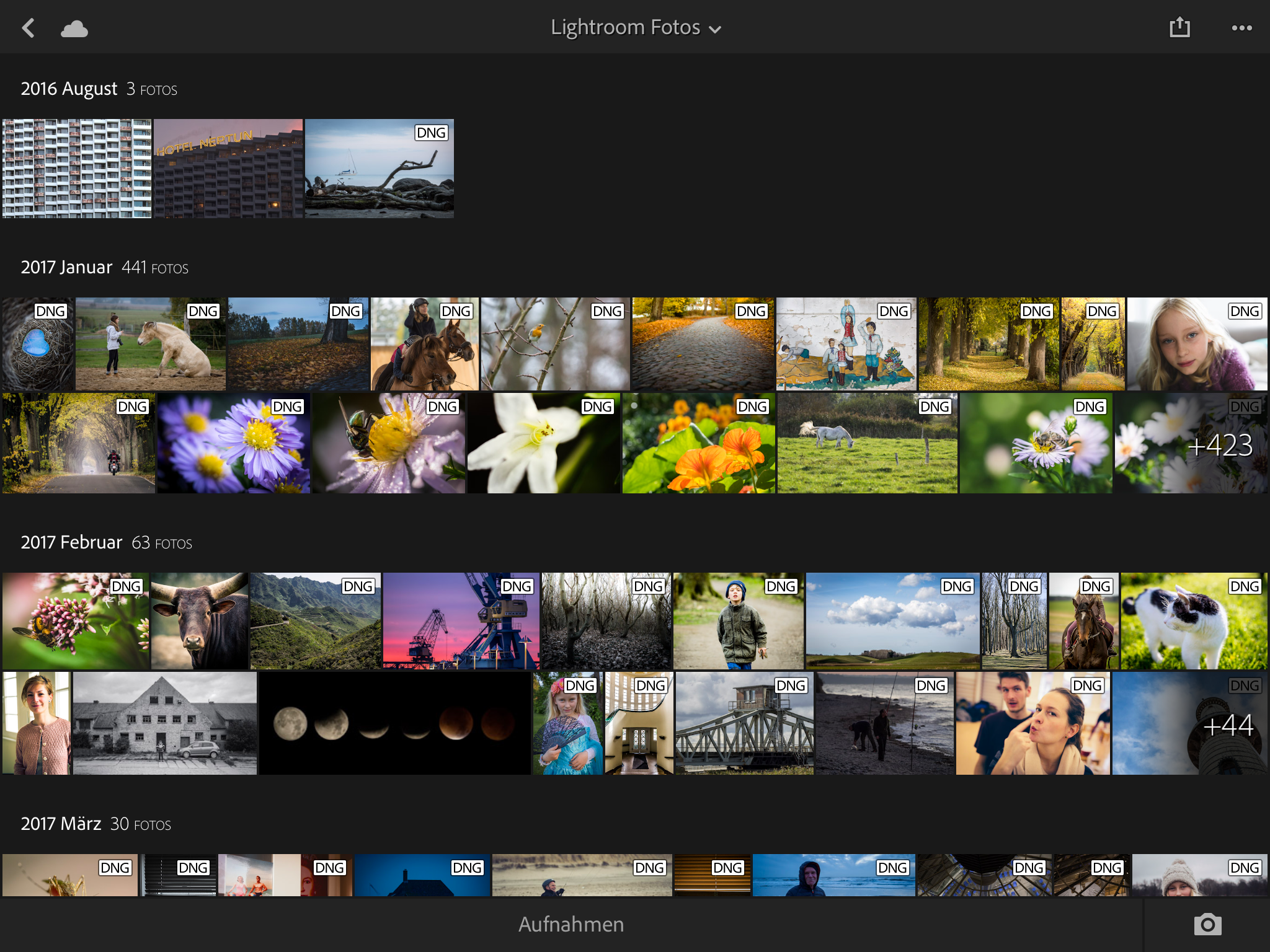Open the peeling wall mural of children photo
This screenshot has height=952, width=1270.
click(x=846, y=344)
